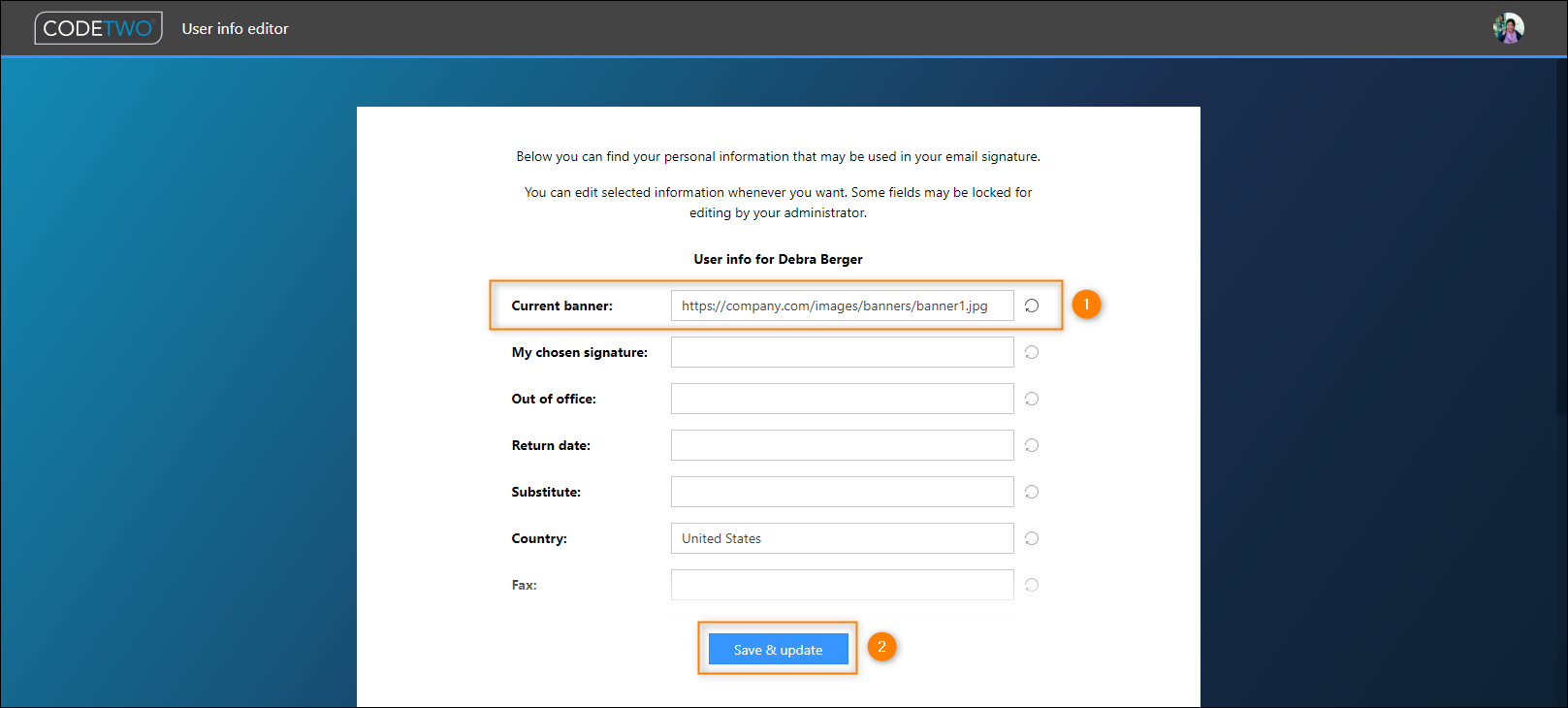Reset the Country field
This screenshot has height=708, width=1568.
click(x=1032, y=538)
